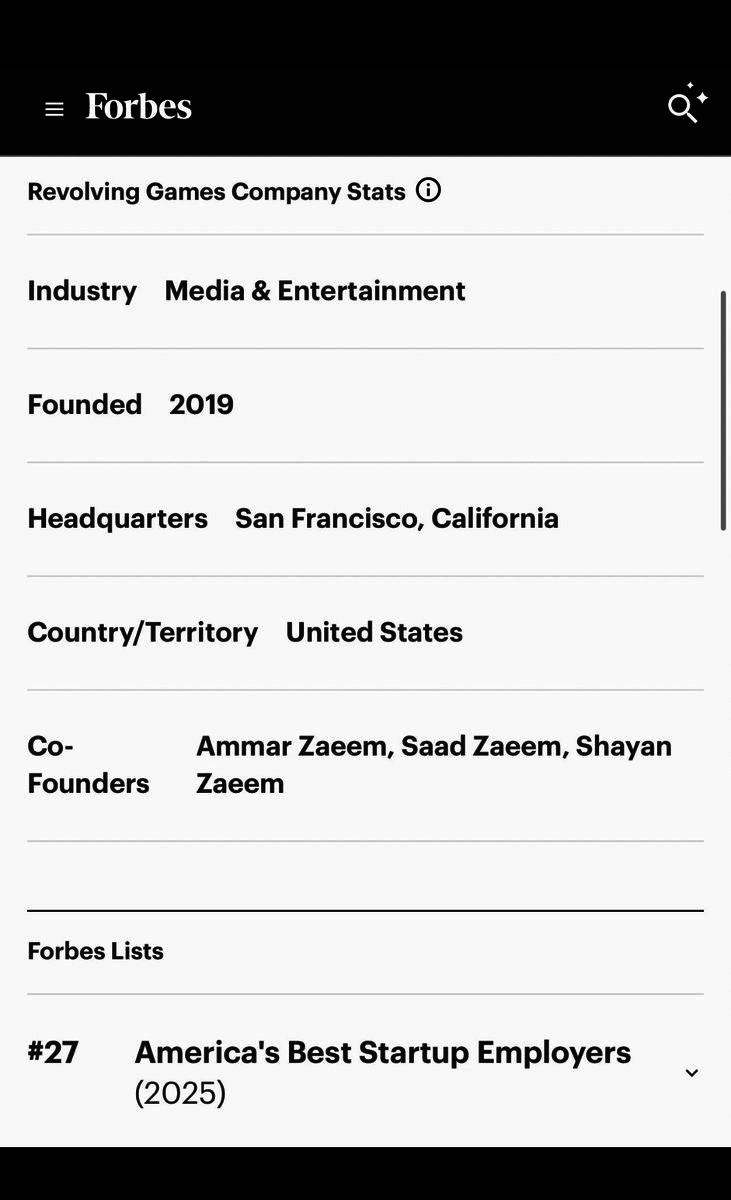Expand the America's Best Startup Employers chevron
731x1200 pixels.
691,1073
